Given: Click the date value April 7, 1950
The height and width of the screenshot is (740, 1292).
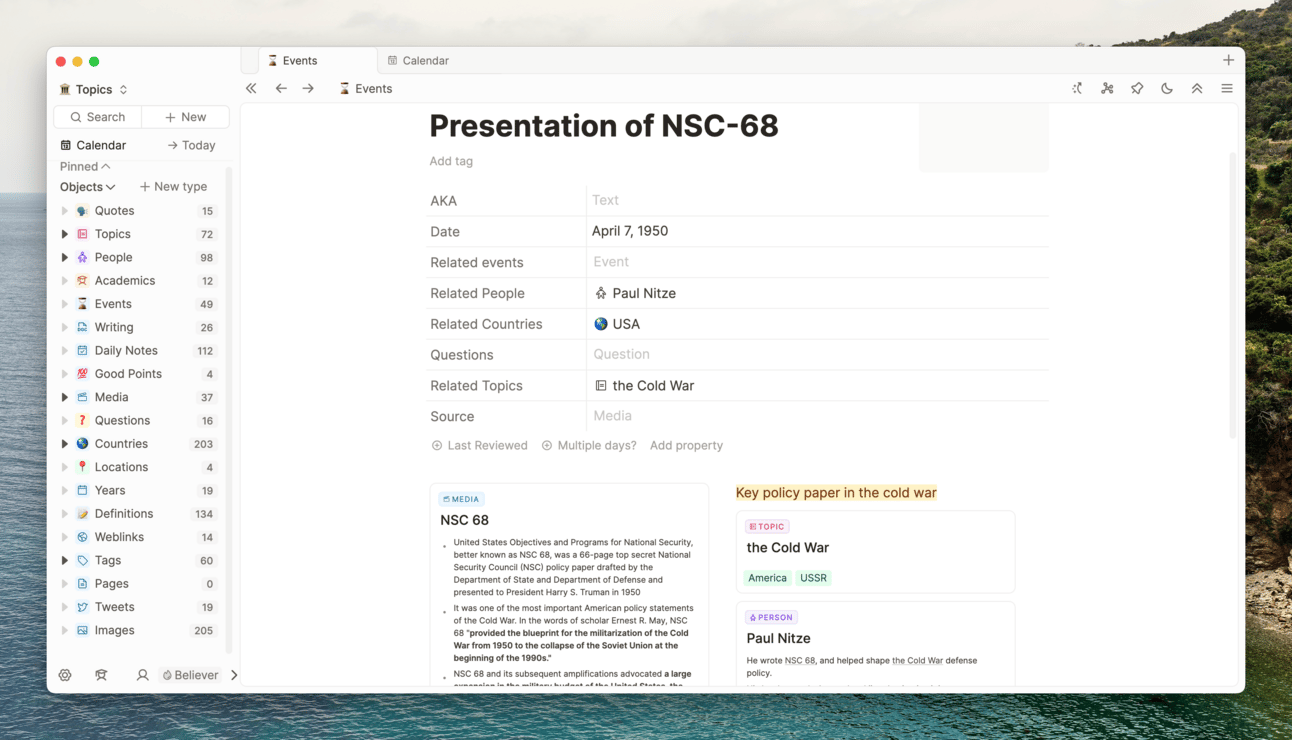Looking at the screenshot, I should click(630, 231).
